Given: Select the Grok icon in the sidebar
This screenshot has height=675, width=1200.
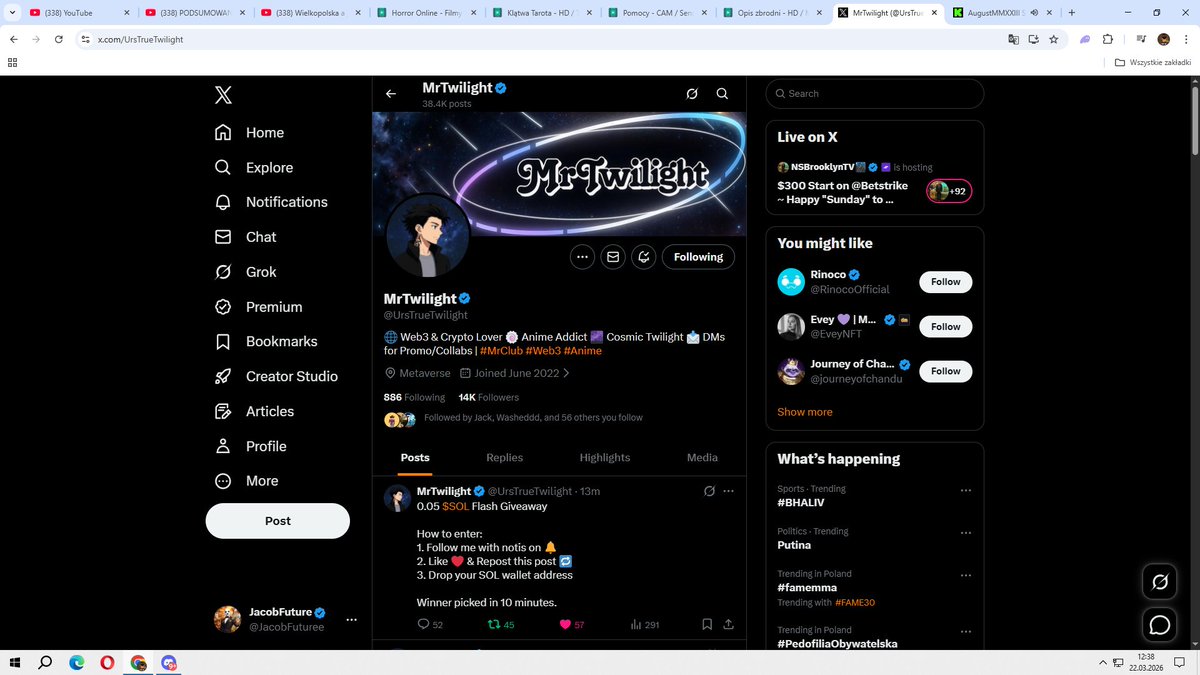Looking at the screenshot, I should (x=261, y=271).
